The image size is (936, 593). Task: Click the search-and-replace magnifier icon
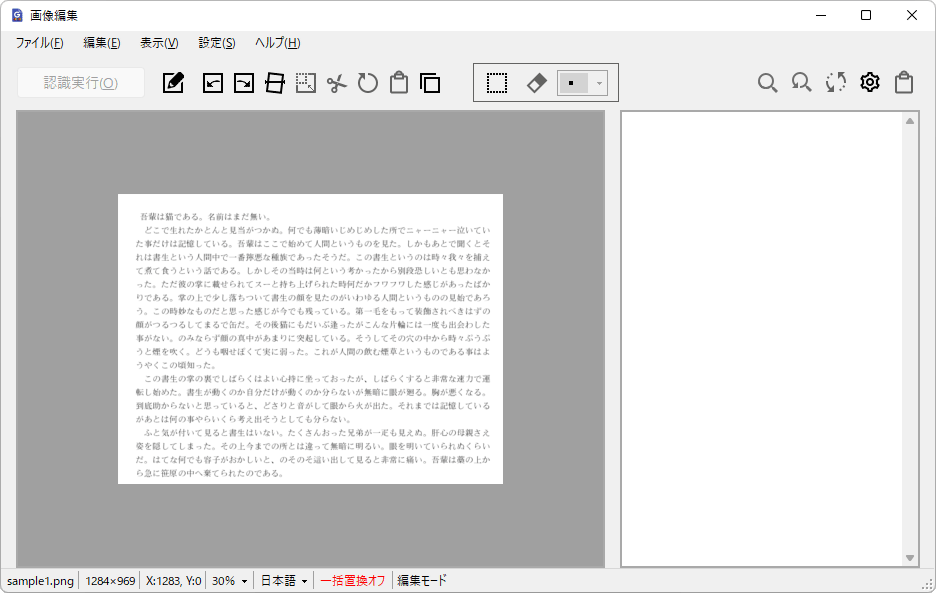801,82
